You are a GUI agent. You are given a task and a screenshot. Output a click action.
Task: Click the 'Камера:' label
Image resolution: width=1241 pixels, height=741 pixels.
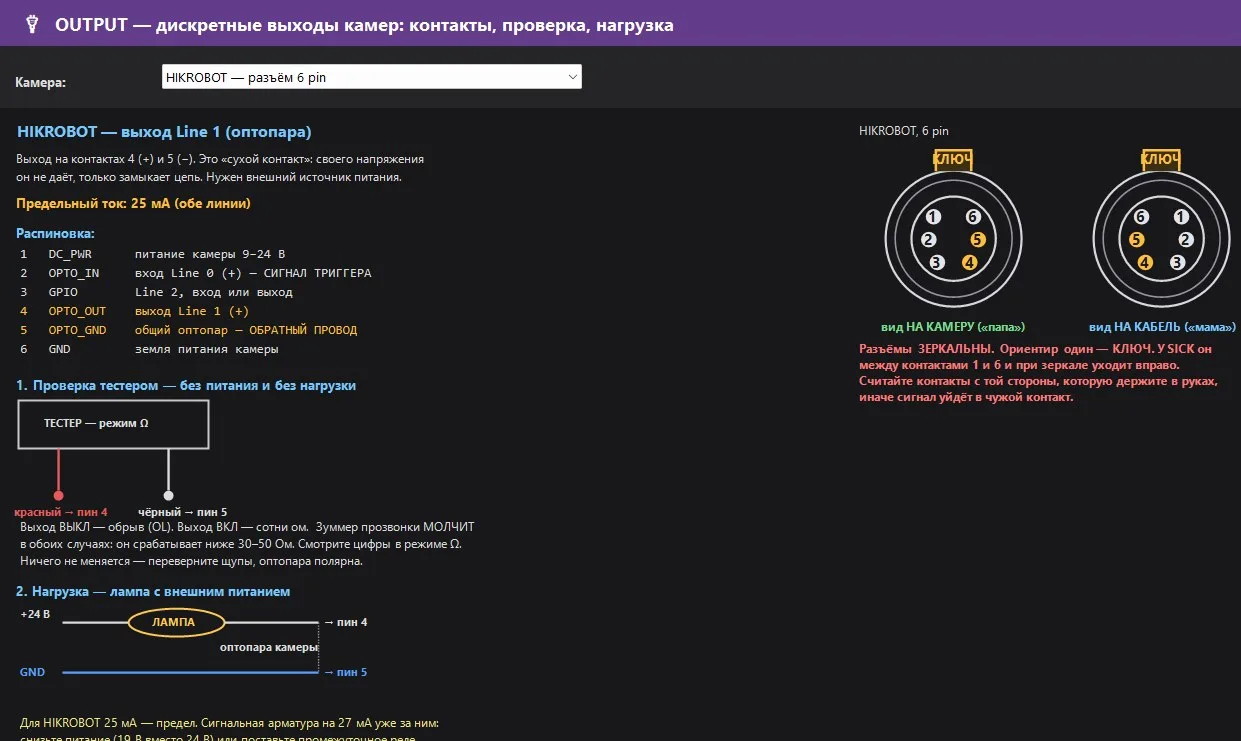pyautogui.click(x=41, y=82)
